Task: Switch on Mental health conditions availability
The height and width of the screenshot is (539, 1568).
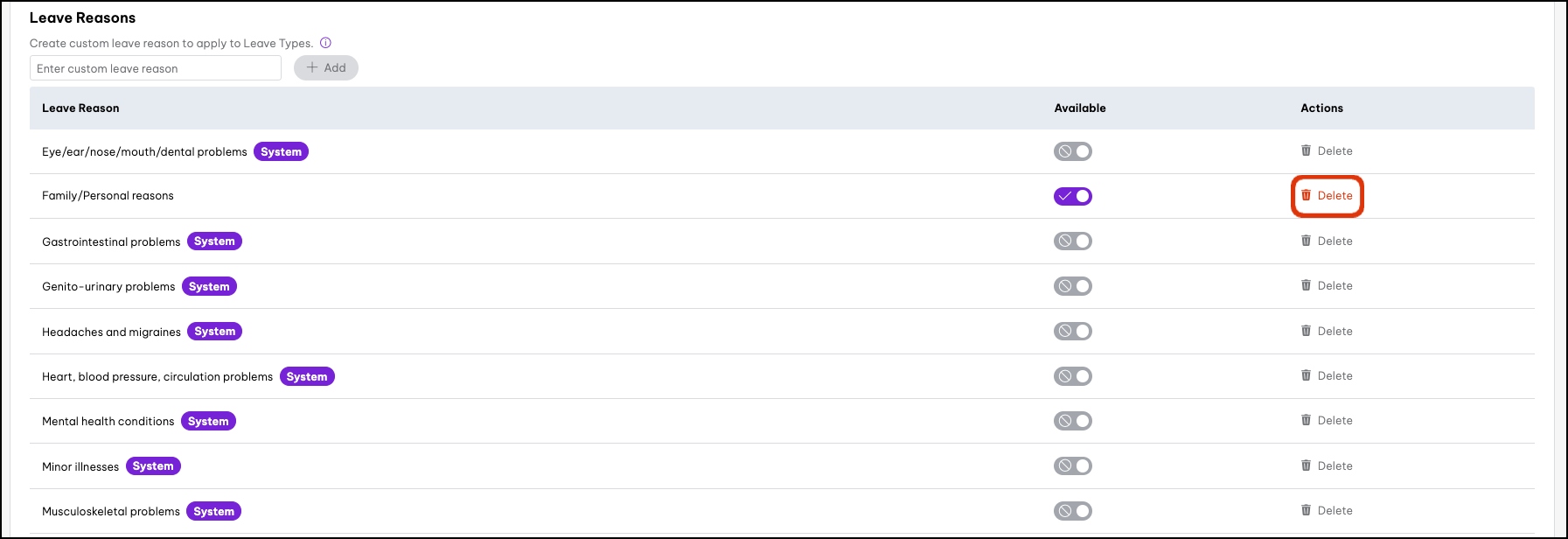Action: [x=1073, y=421]
